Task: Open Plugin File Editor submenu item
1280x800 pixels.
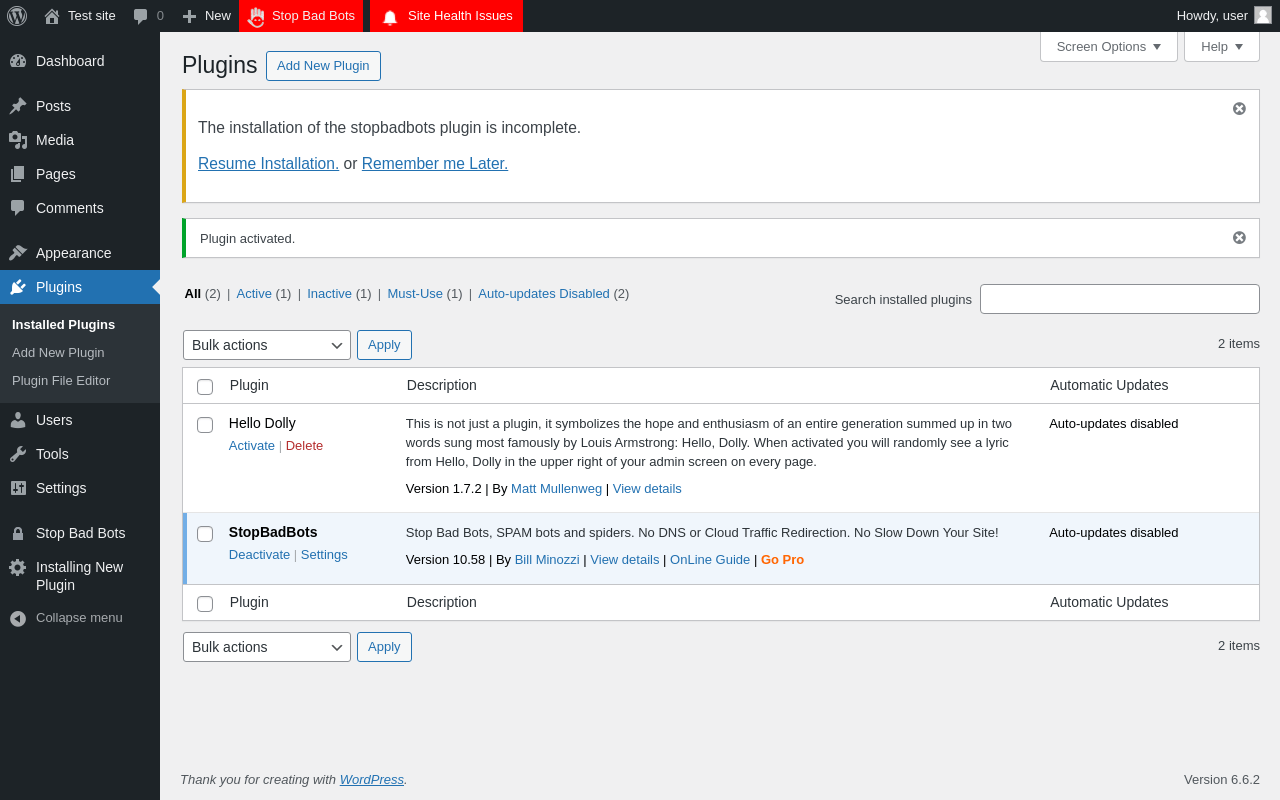Action: [x=61, y=380]
